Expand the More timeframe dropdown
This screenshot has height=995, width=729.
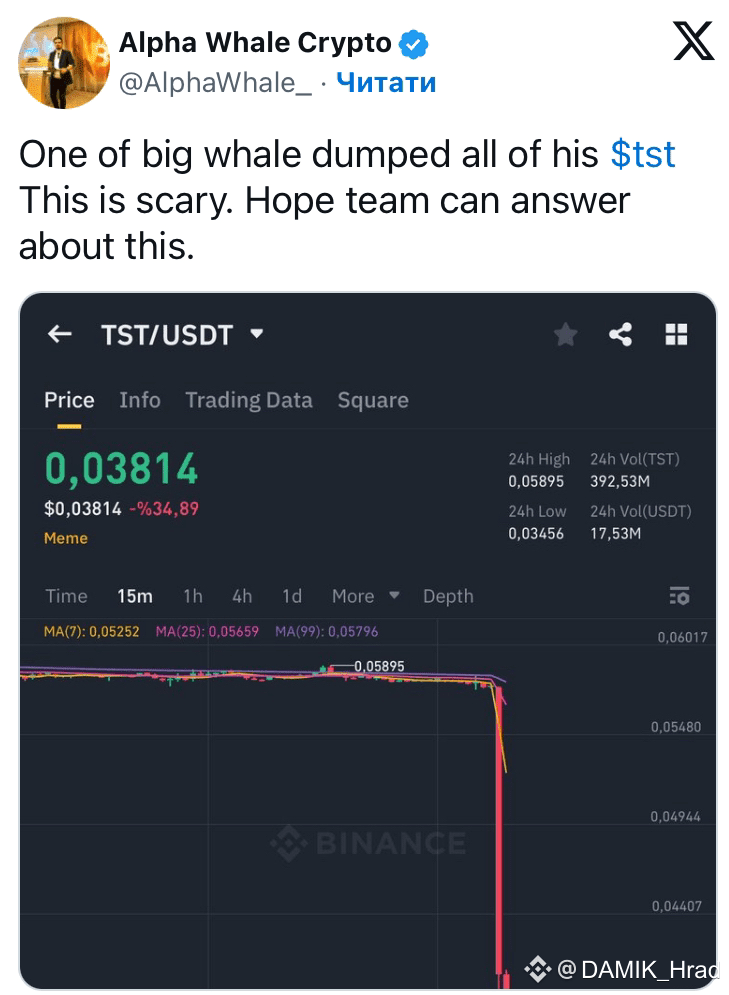pyautogui.click(x=366, y=596)
